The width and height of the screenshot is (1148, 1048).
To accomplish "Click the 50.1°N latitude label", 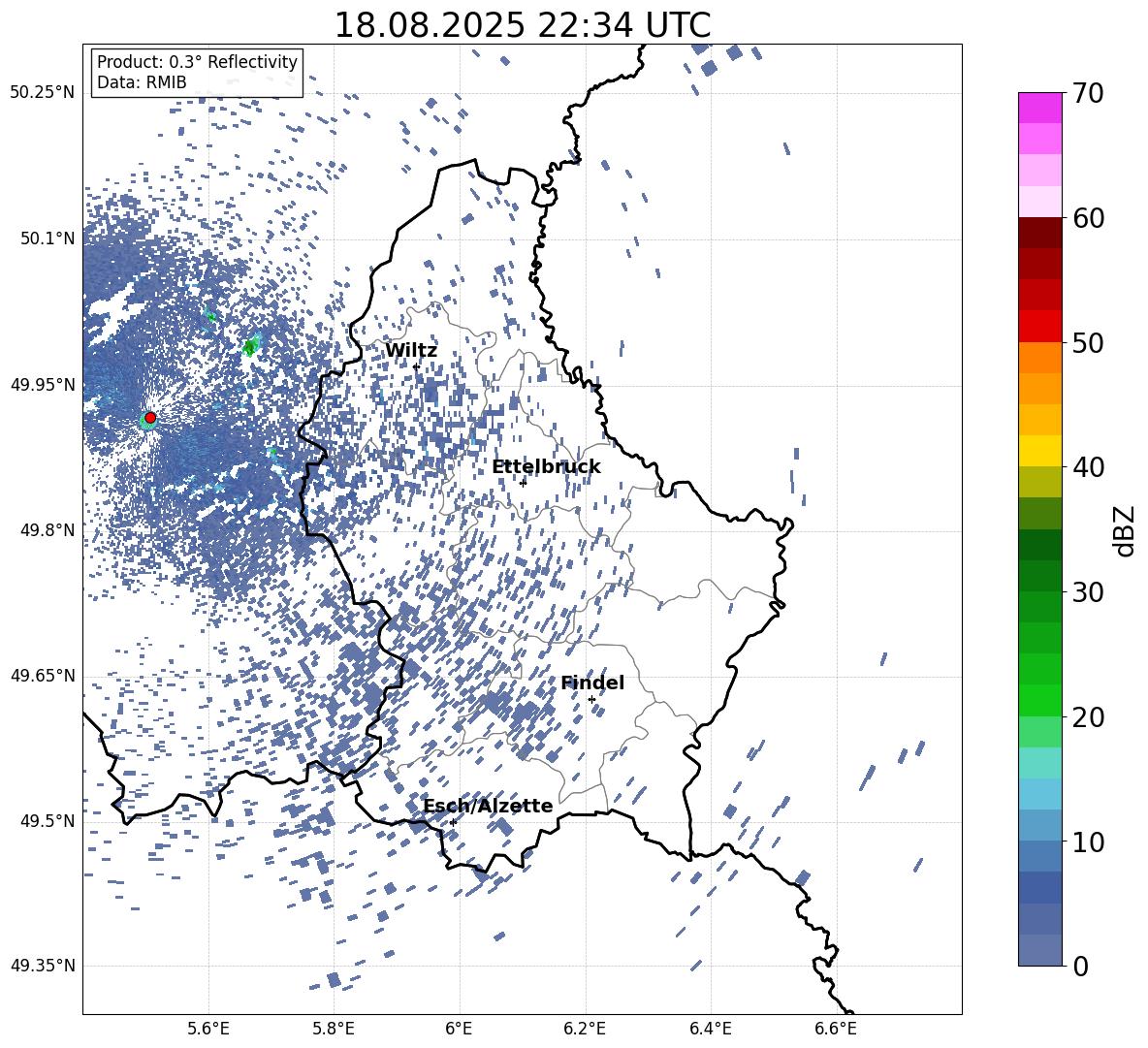I will 47,238.
